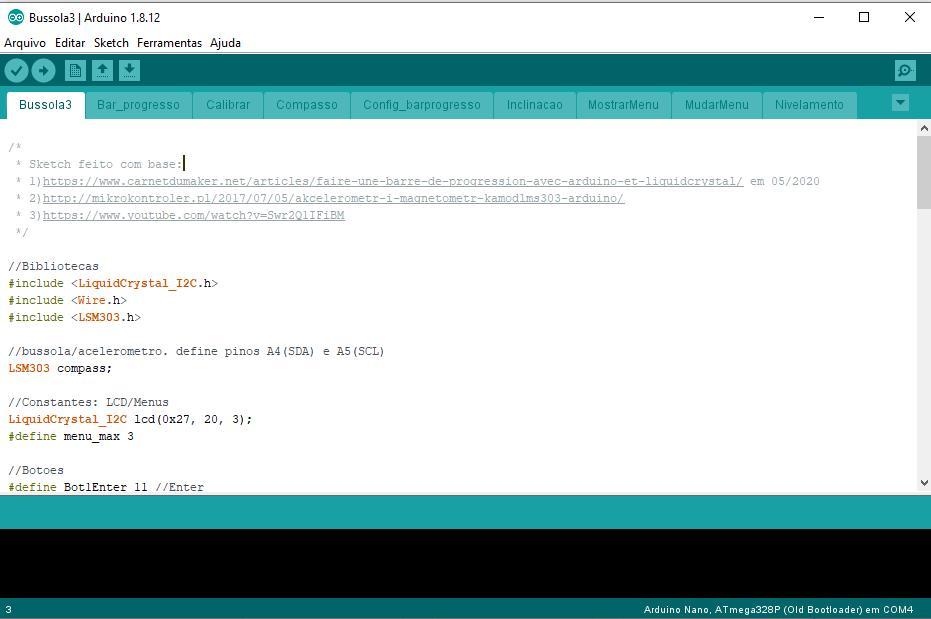Click the line '#include <Wire.h>'

tap(67, 300)
